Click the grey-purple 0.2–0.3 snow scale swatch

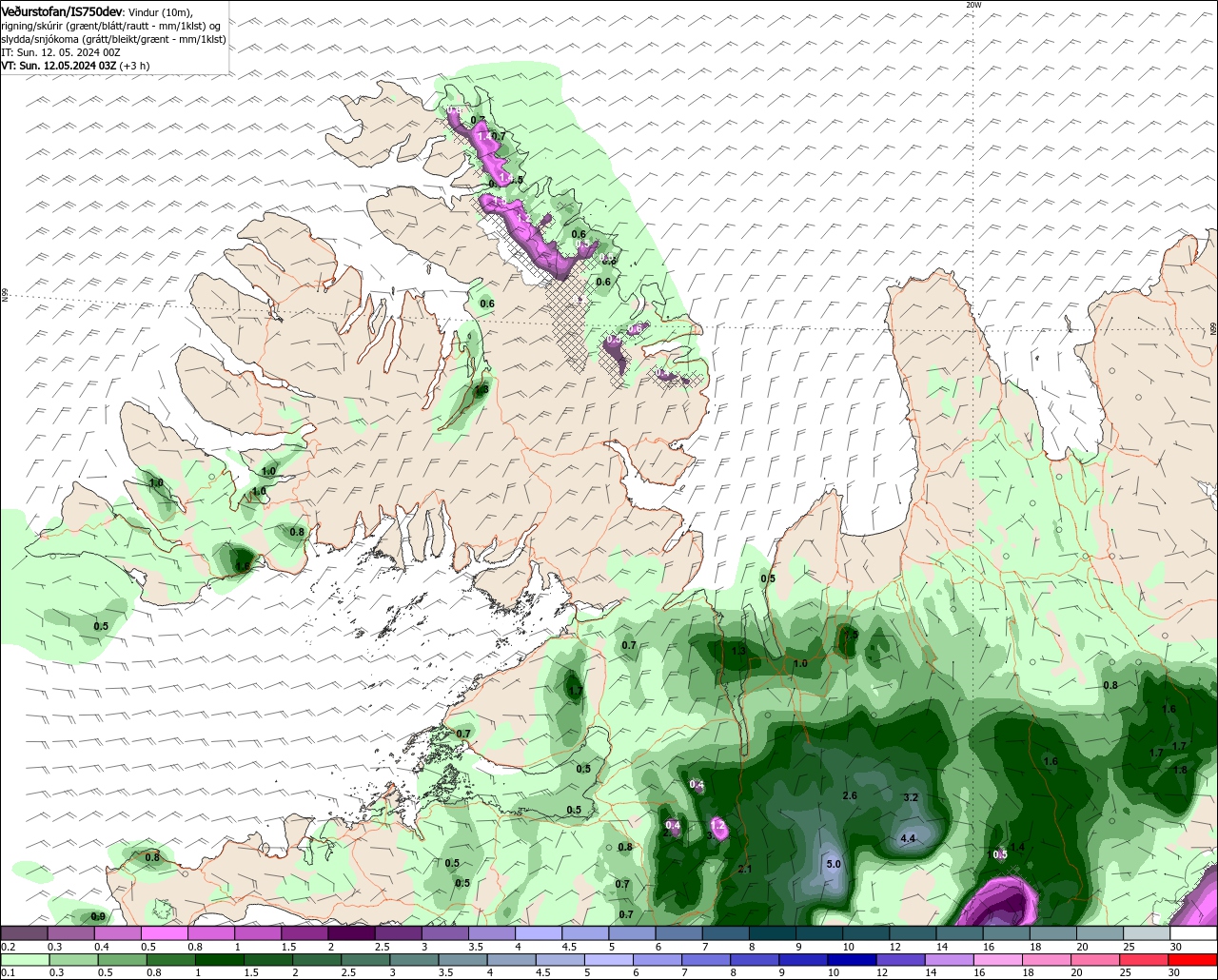point(25,933)
